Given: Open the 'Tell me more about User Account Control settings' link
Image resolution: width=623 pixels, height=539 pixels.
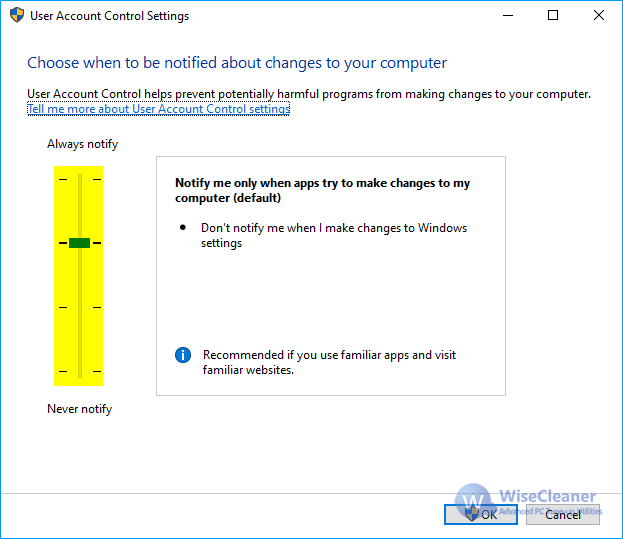Looking at the screenshot, I should 159,109.
